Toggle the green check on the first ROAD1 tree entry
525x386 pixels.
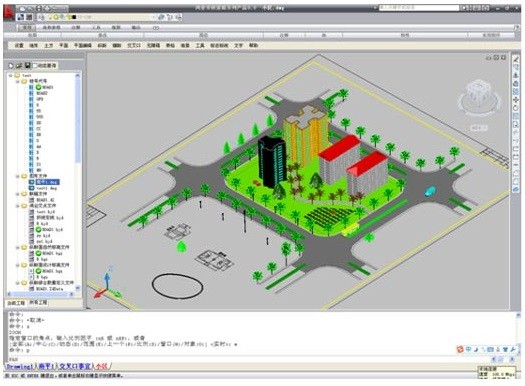coord(39,87)
